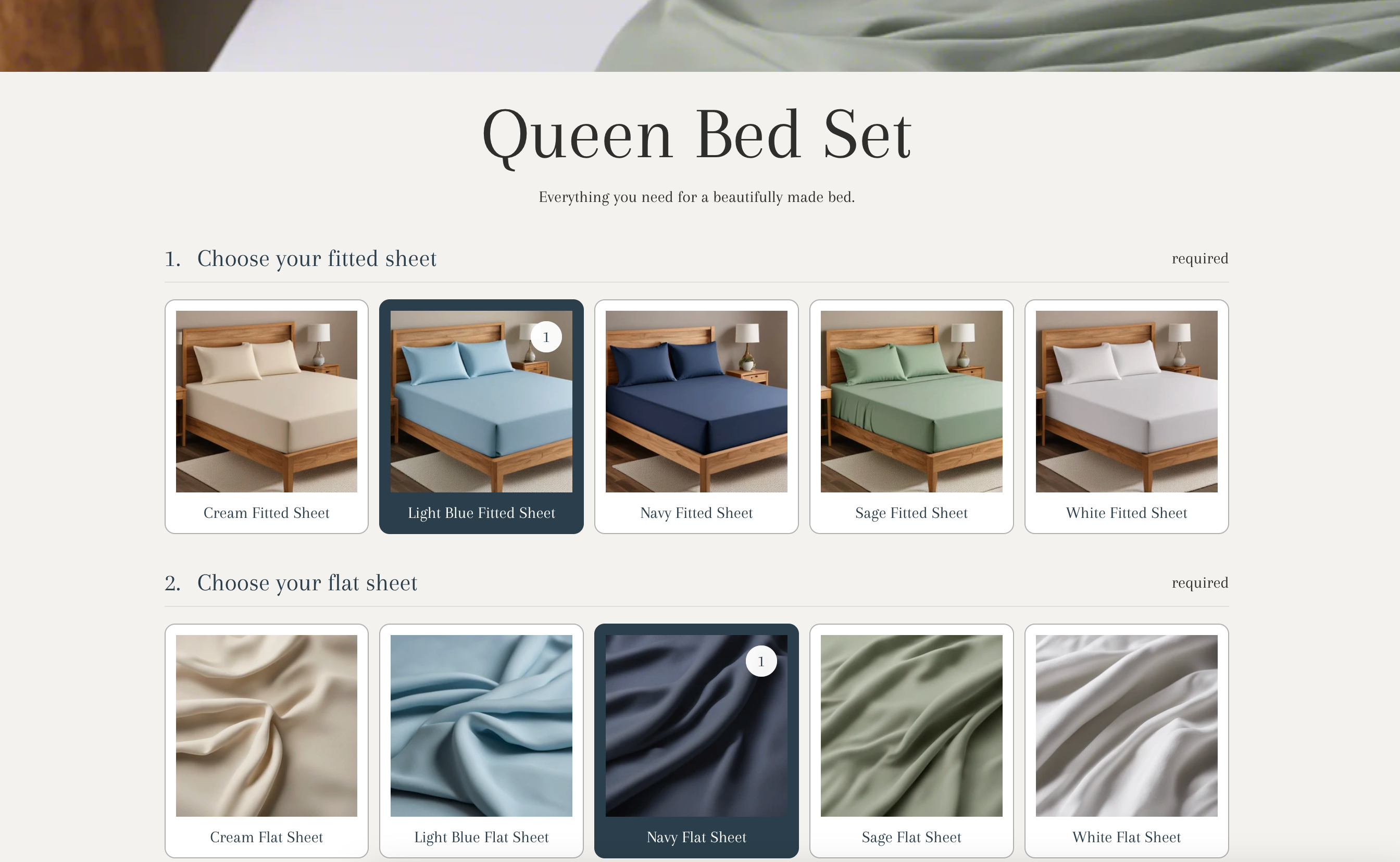The height and width of the screenshot is (862, 1400).
Task: Select the Cream Fitted Sheet card
Action: (x=266, y=416)
